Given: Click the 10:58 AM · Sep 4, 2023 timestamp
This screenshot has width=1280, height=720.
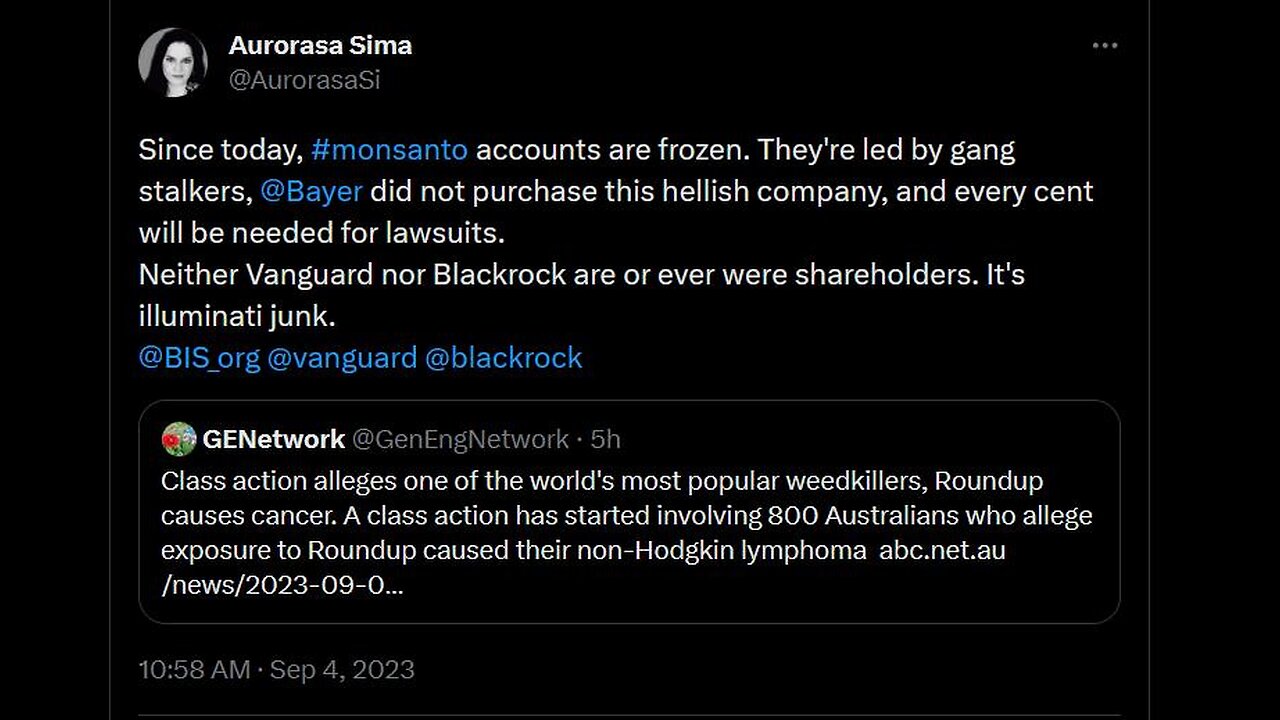Looking at the screenshot, I should tap(276, 669).
